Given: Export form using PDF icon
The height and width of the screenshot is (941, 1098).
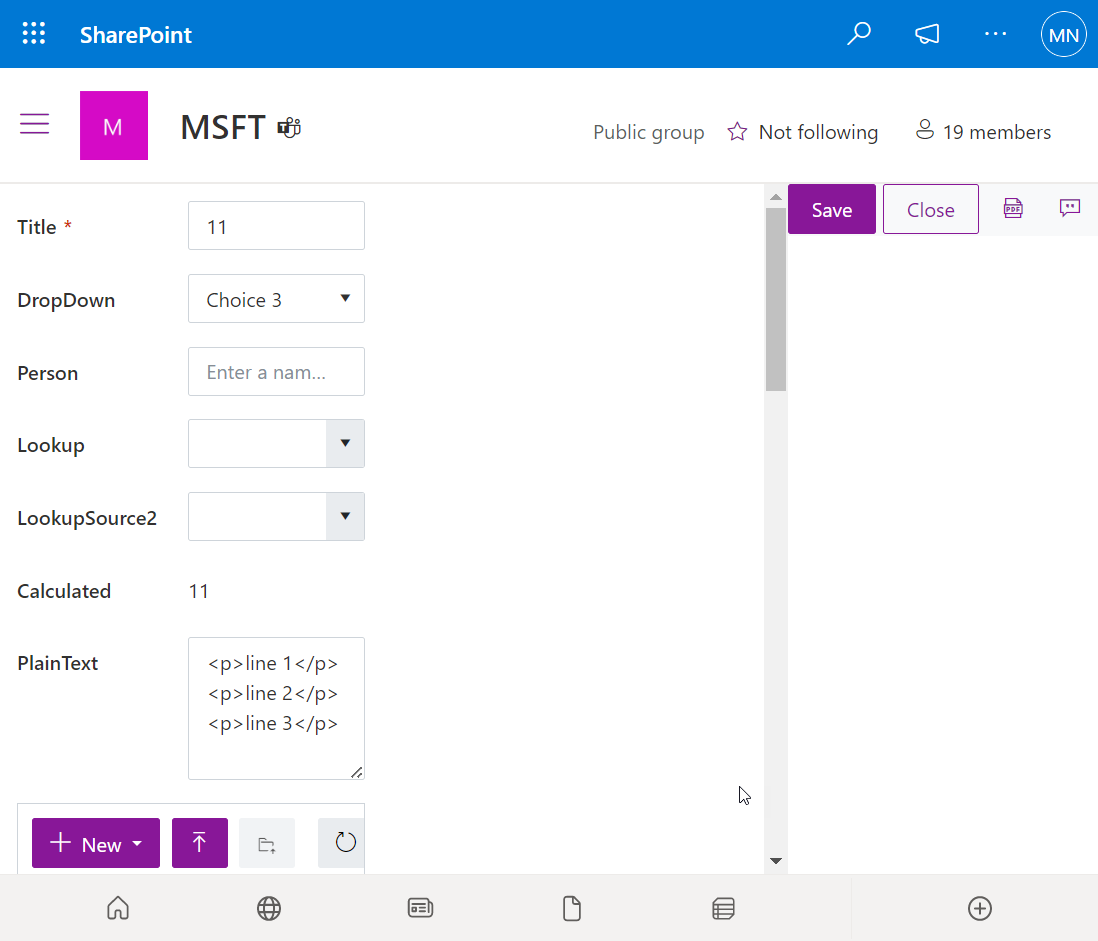Looking at the screenshot, I should (x=1013, y=208).
